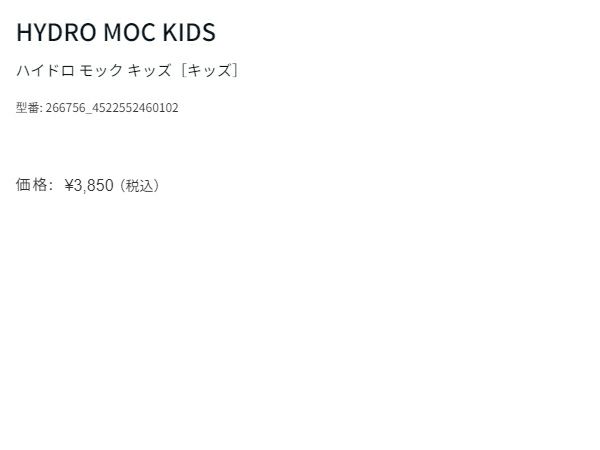
Task: Click the 4522552460102 barcode number portion
Action: click(135, 108)
